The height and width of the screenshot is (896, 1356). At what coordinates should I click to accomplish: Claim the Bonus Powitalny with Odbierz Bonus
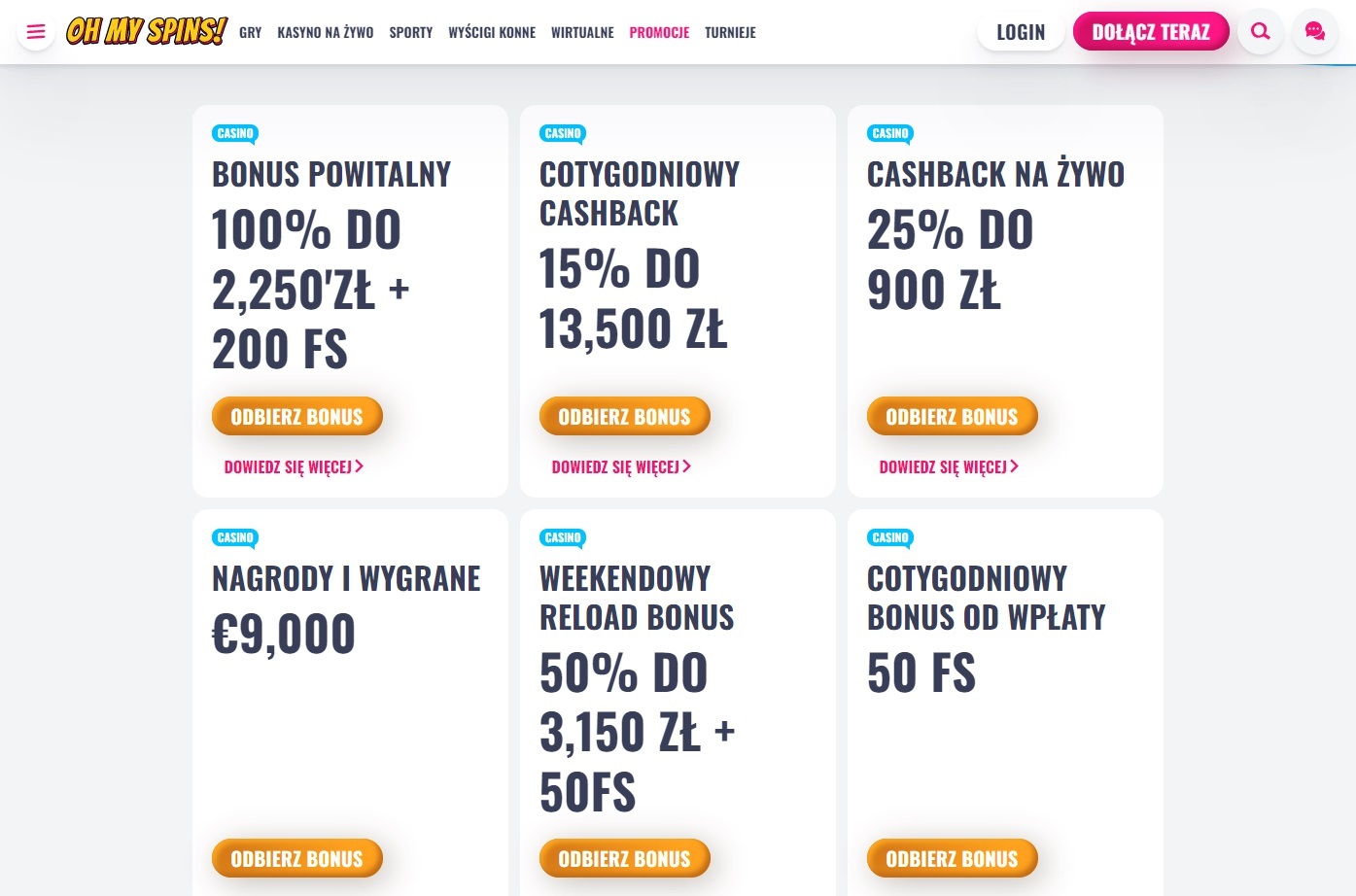[297, 417]
